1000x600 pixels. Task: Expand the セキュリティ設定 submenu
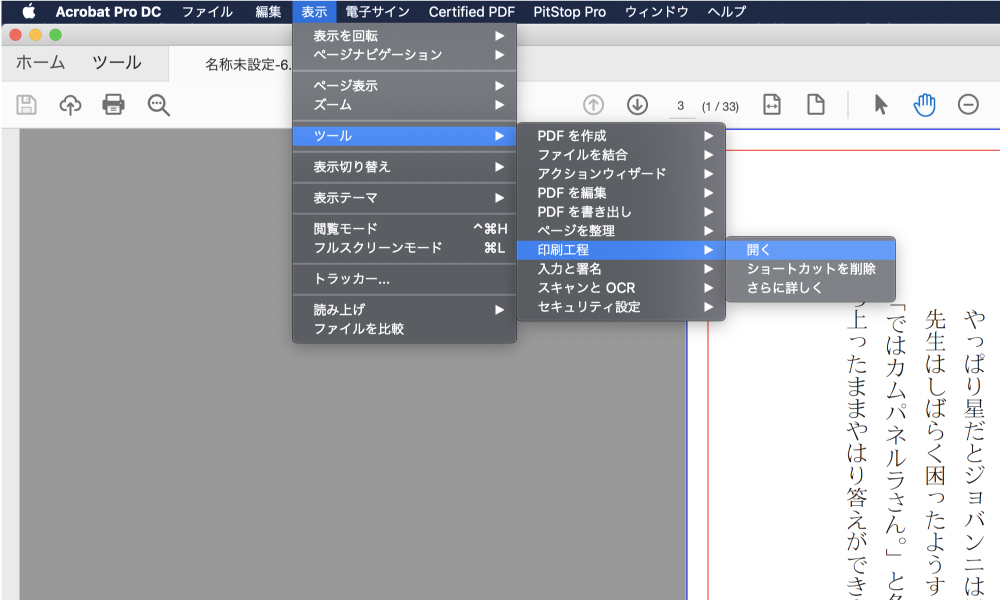[621, 307]
